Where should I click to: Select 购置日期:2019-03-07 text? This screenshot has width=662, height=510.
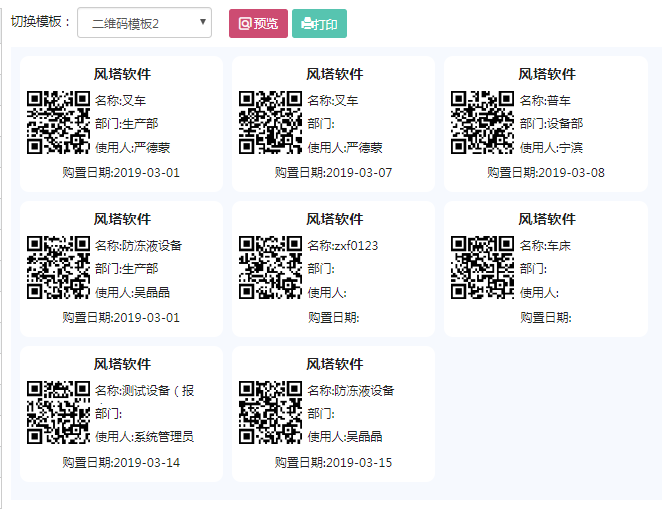pyautogui.click(x=334, y=173)
